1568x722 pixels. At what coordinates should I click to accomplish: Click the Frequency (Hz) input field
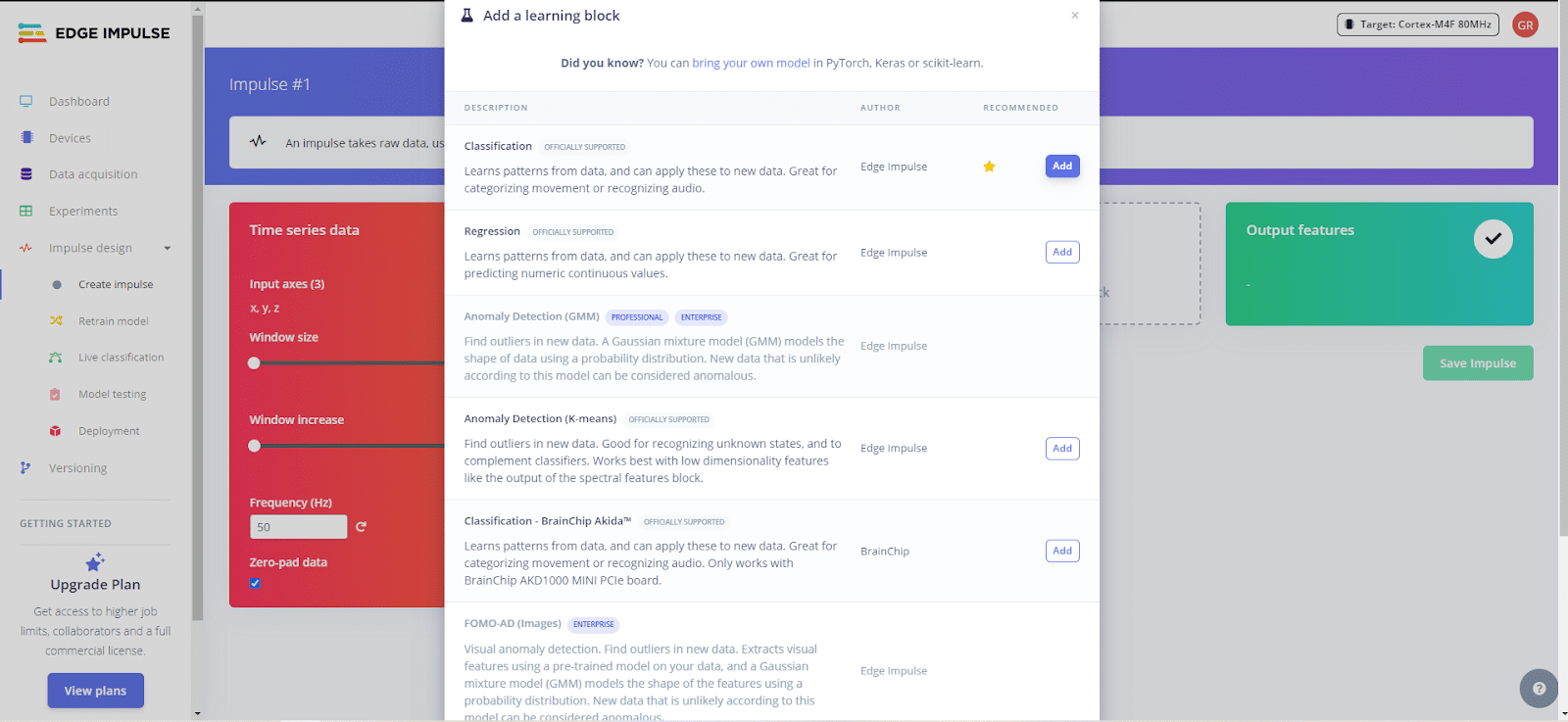click(x=298, y=527)
